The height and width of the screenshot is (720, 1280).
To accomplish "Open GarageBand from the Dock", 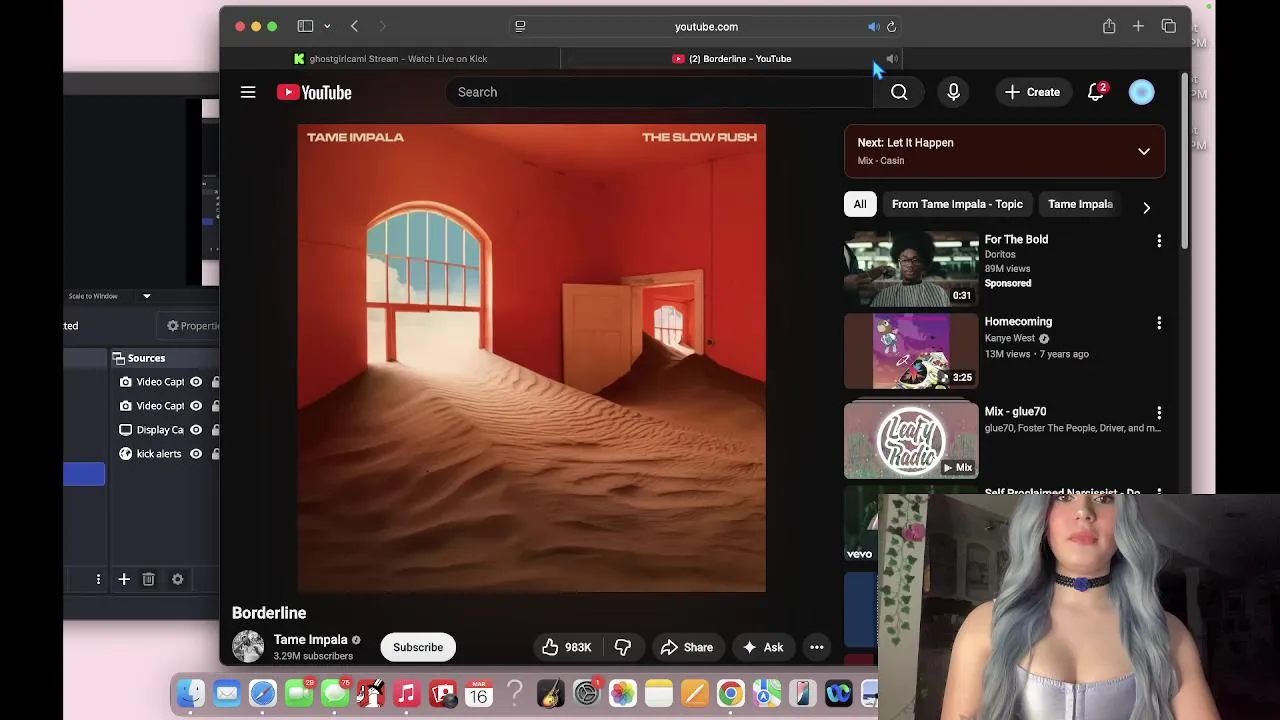I will [x=550, y=693].
